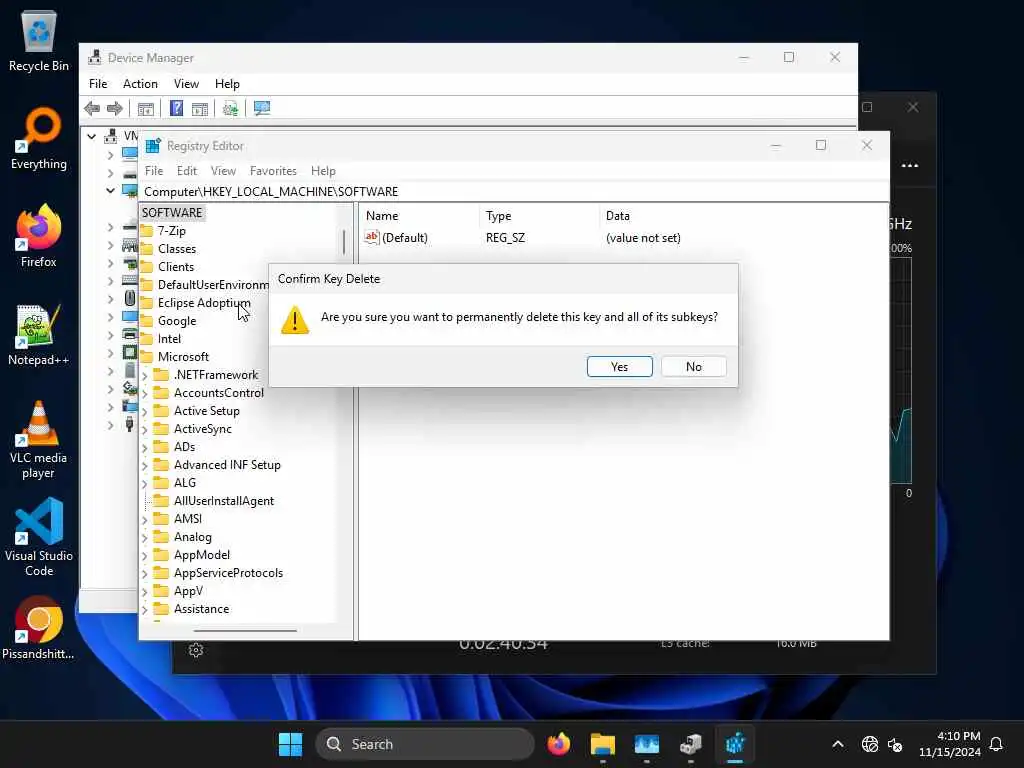The height and width of the screenshot is (768, 1024).
Task: Click the Windows Start button
Action: [290, 744]
